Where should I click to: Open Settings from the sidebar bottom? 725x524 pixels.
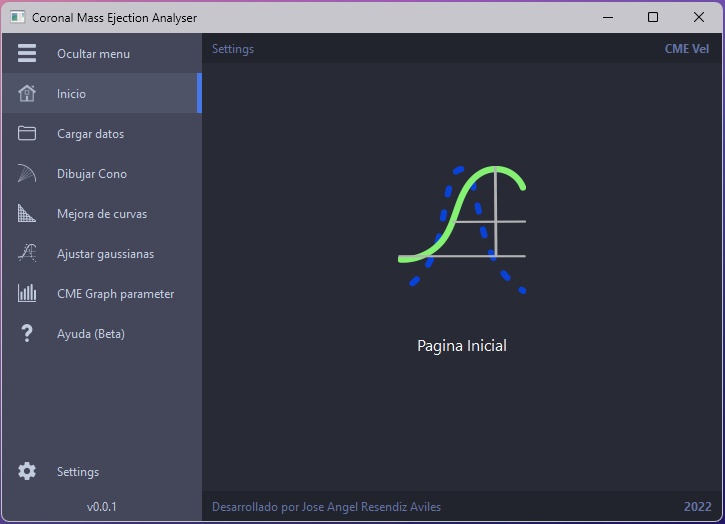click(x=102, y=471)
